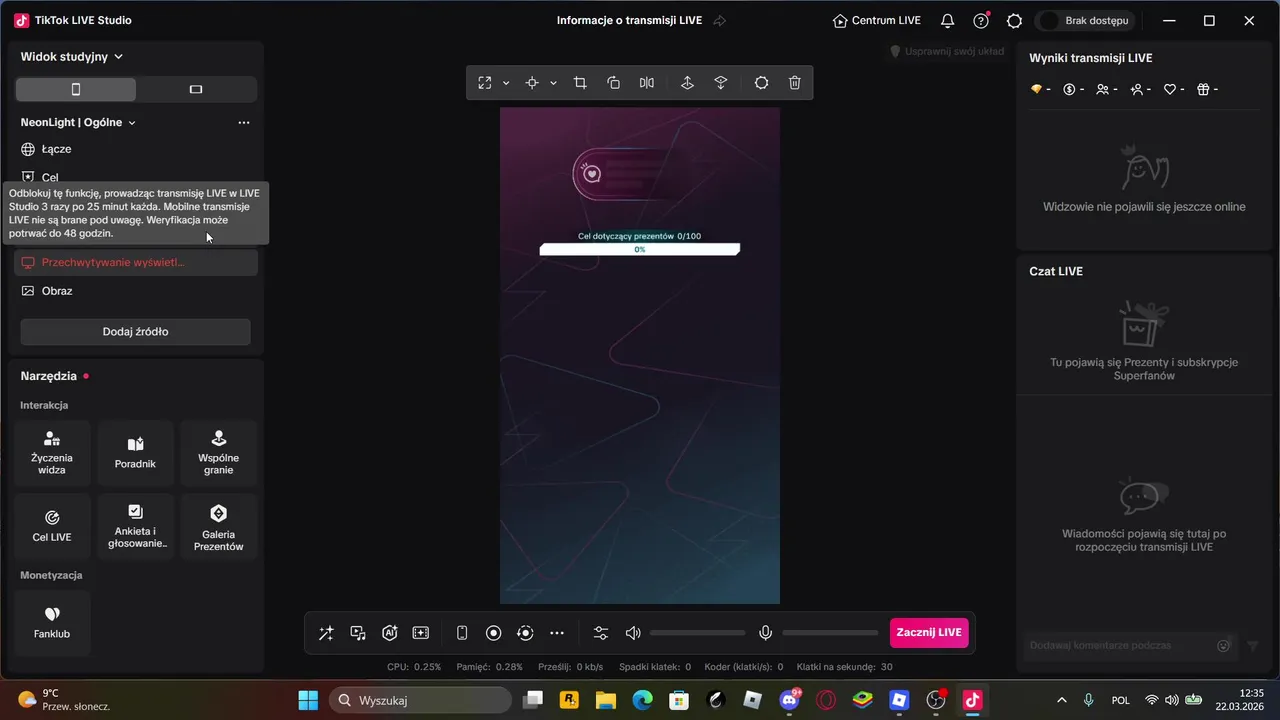
Task: Click the replay capture circle icon
Action: pos(525,633)
